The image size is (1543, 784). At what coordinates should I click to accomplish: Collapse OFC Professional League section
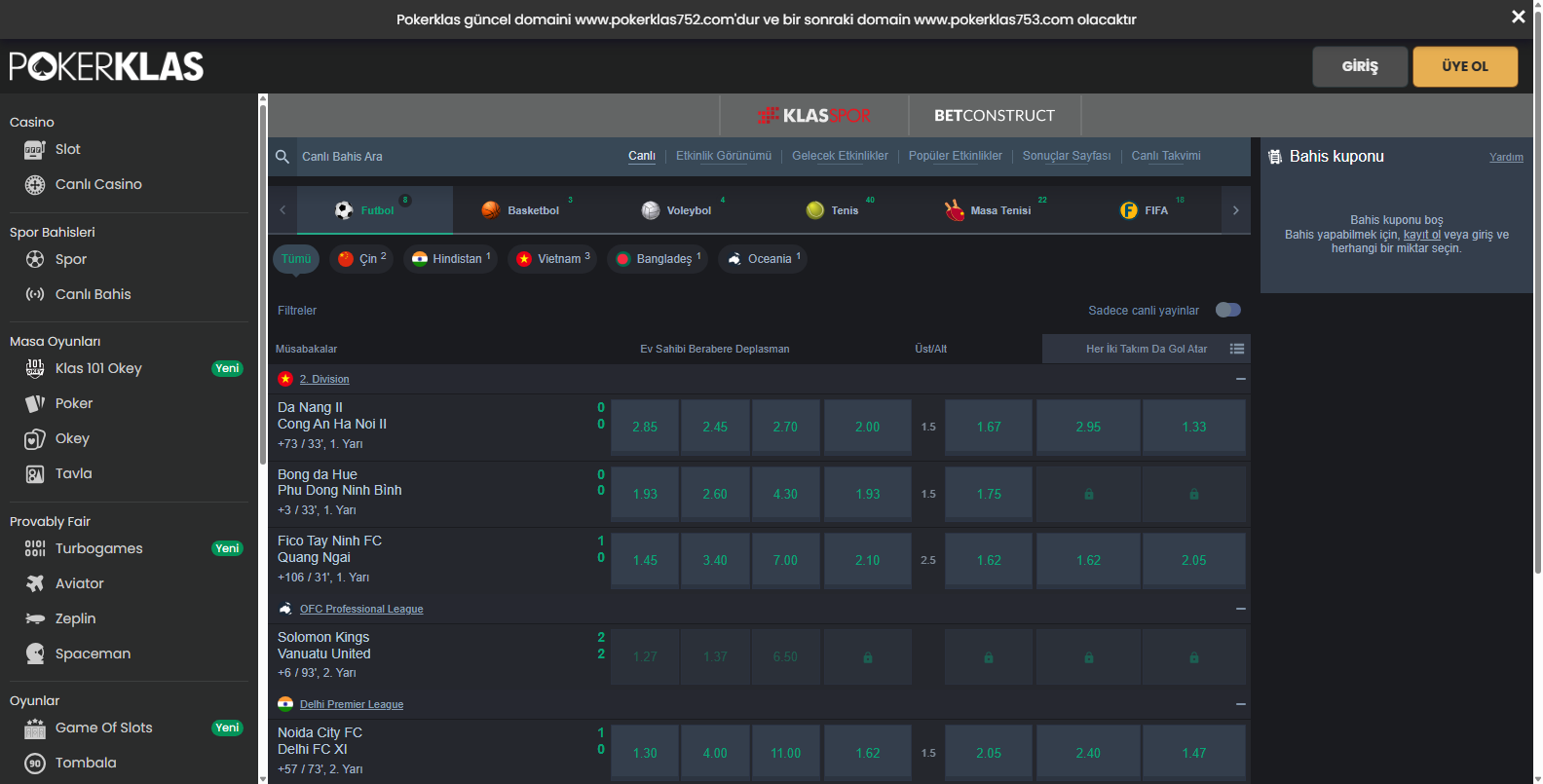pos(1240,609)
